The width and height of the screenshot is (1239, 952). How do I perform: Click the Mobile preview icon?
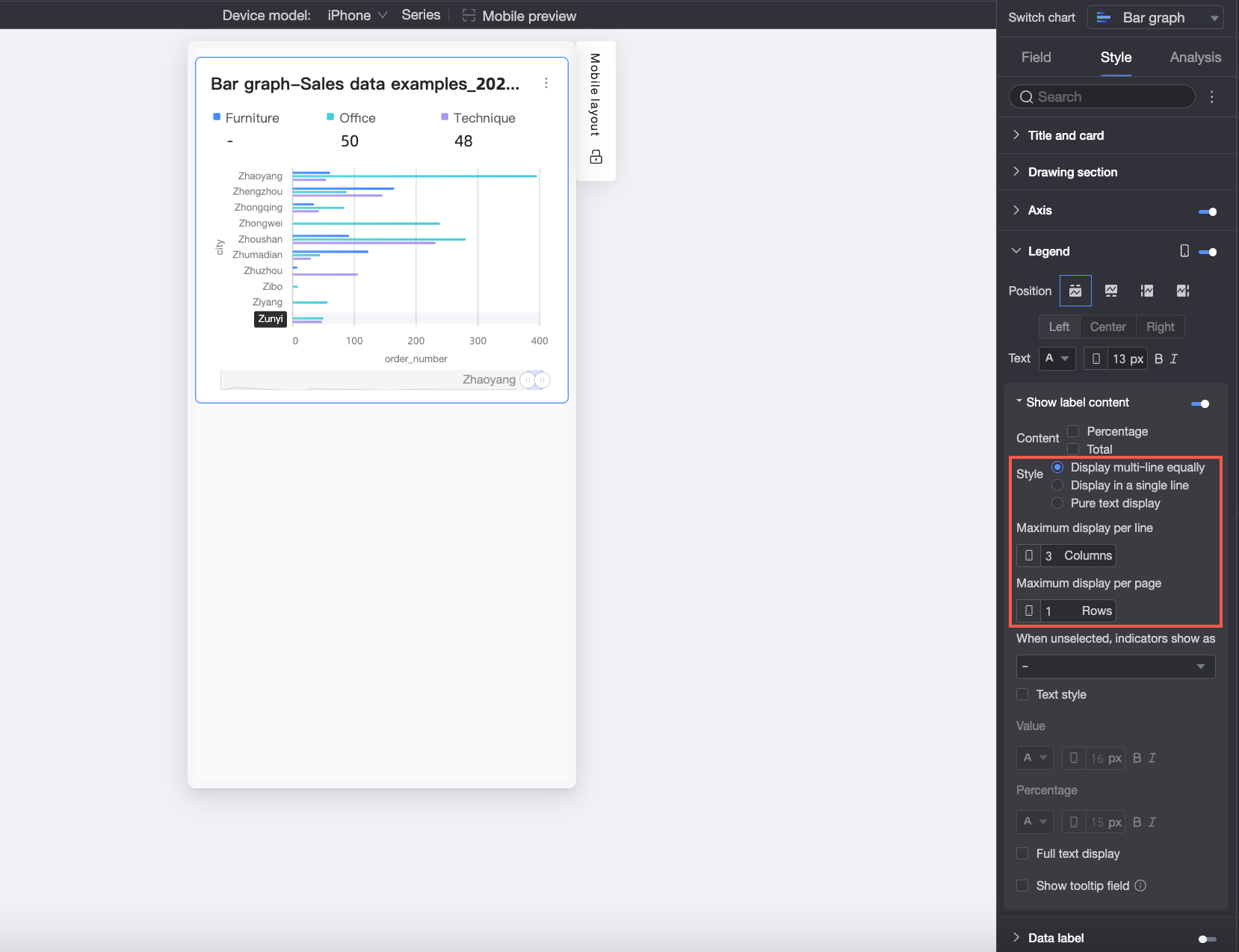click(469, 16)
